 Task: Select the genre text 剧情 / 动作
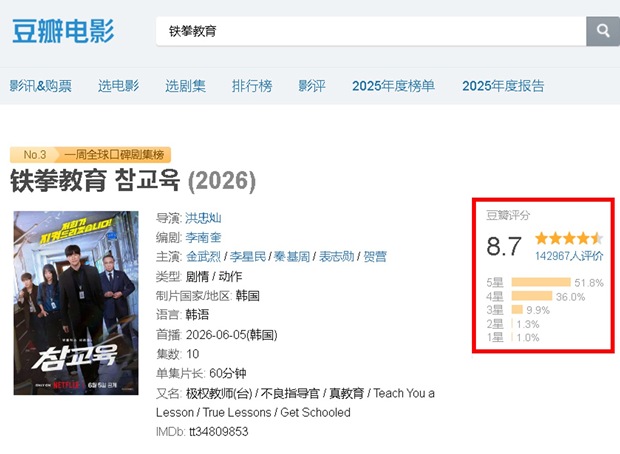point(214,276)
